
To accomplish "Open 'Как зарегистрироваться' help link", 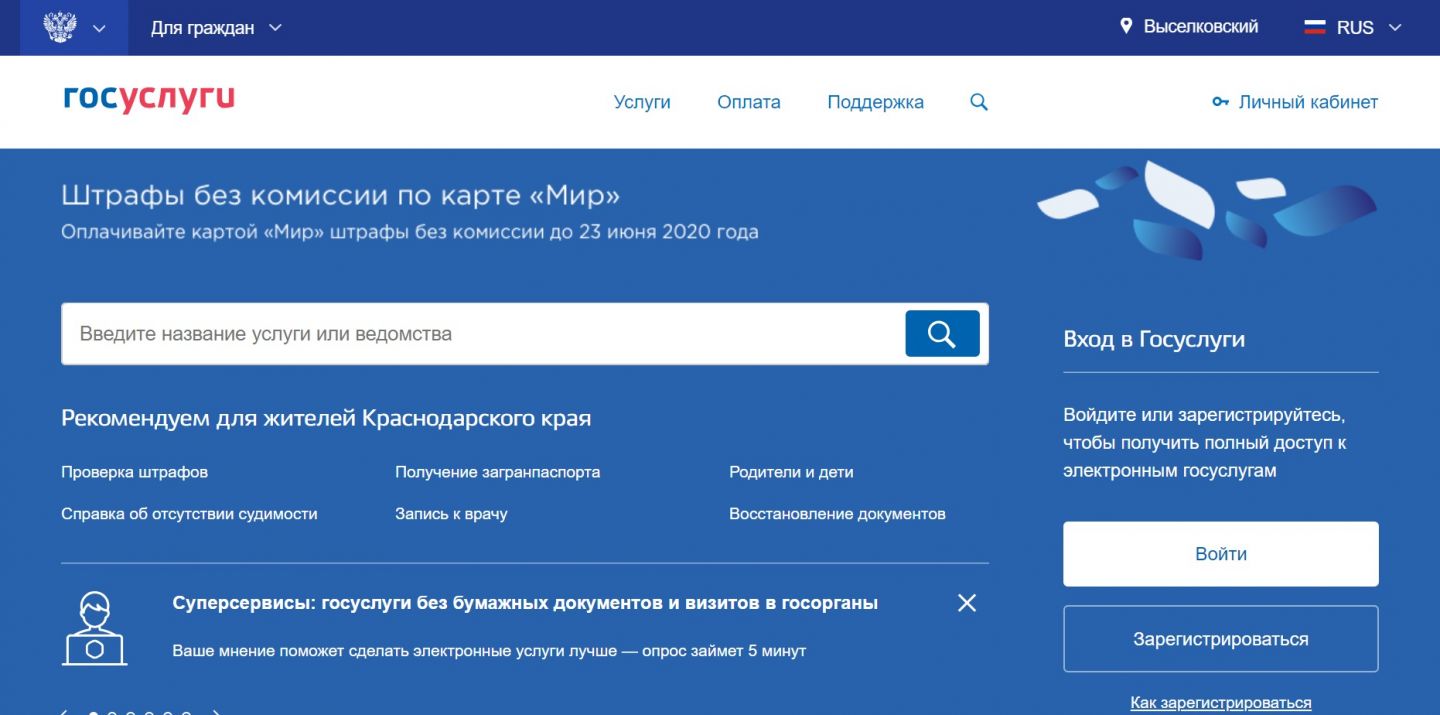I will [x=1221, y=703].
